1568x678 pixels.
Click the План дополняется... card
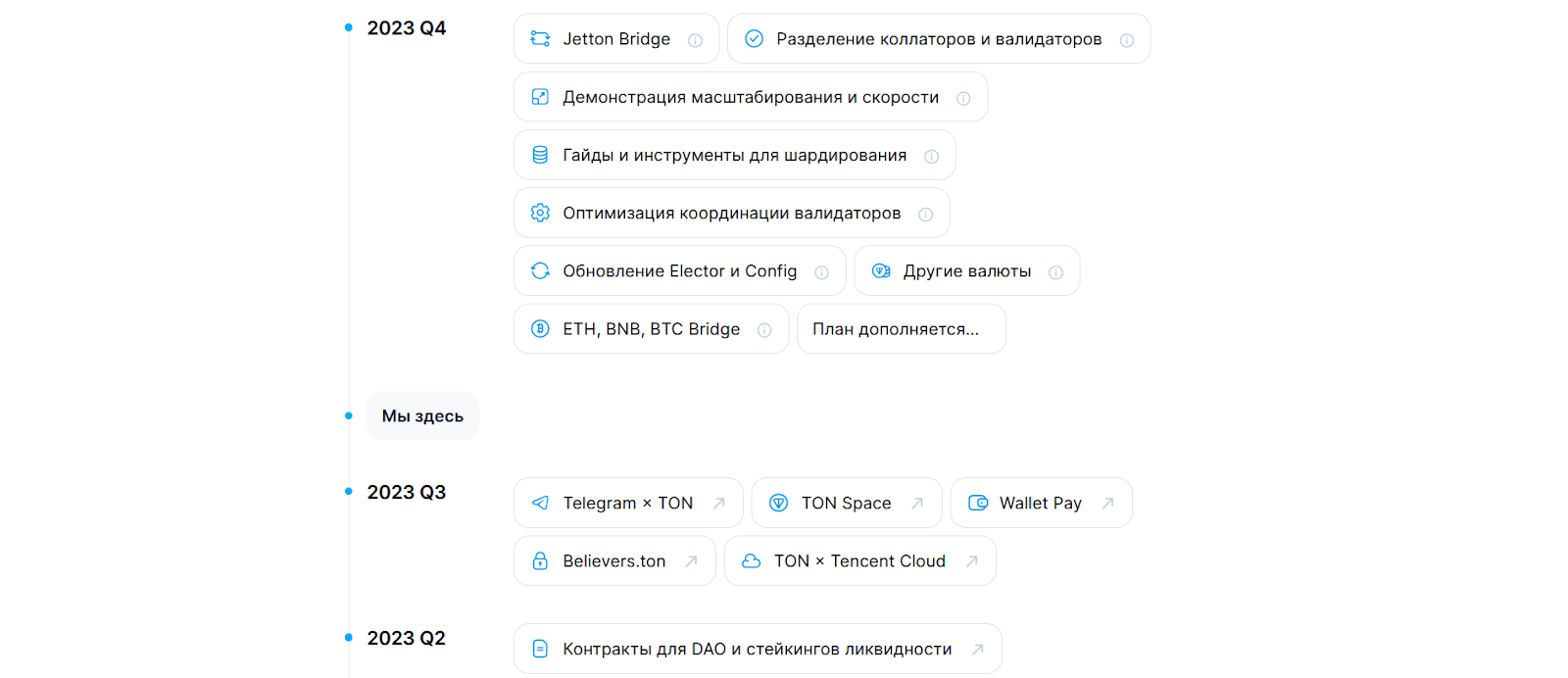(902, 328)
